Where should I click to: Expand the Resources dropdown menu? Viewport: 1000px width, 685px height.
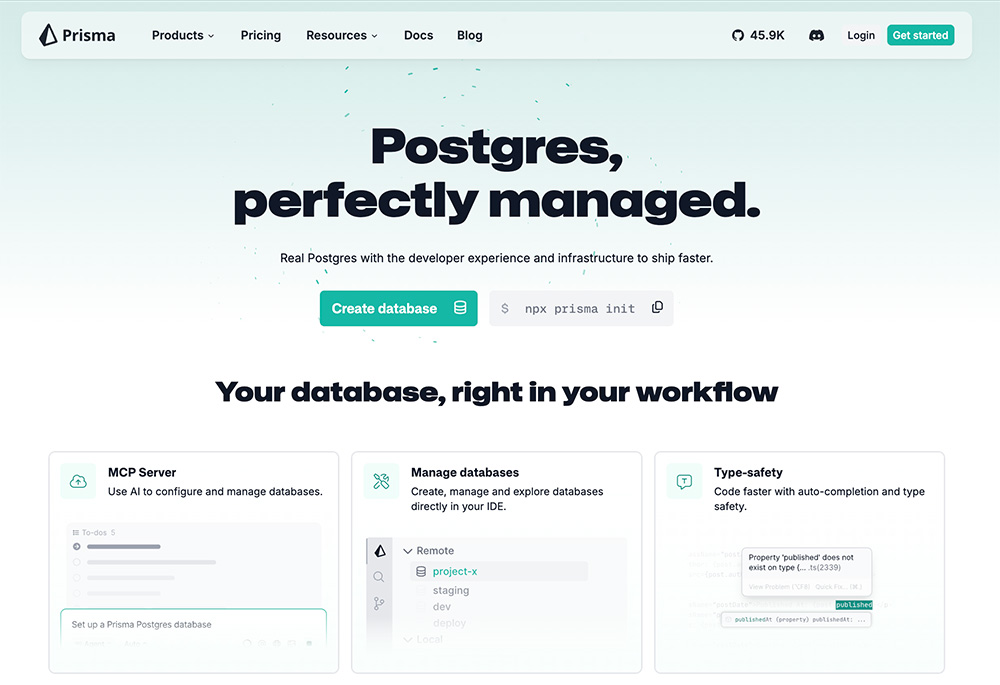tap(342, 36)
